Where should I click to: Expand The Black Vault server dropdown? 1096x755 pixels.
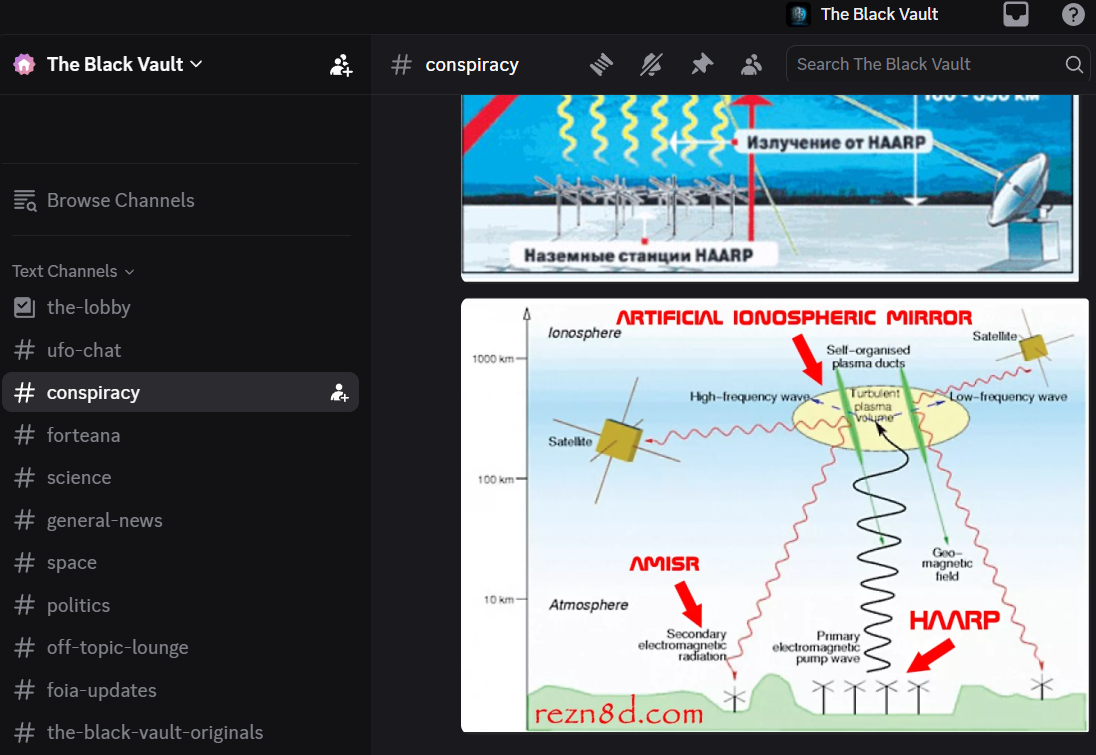196,64
